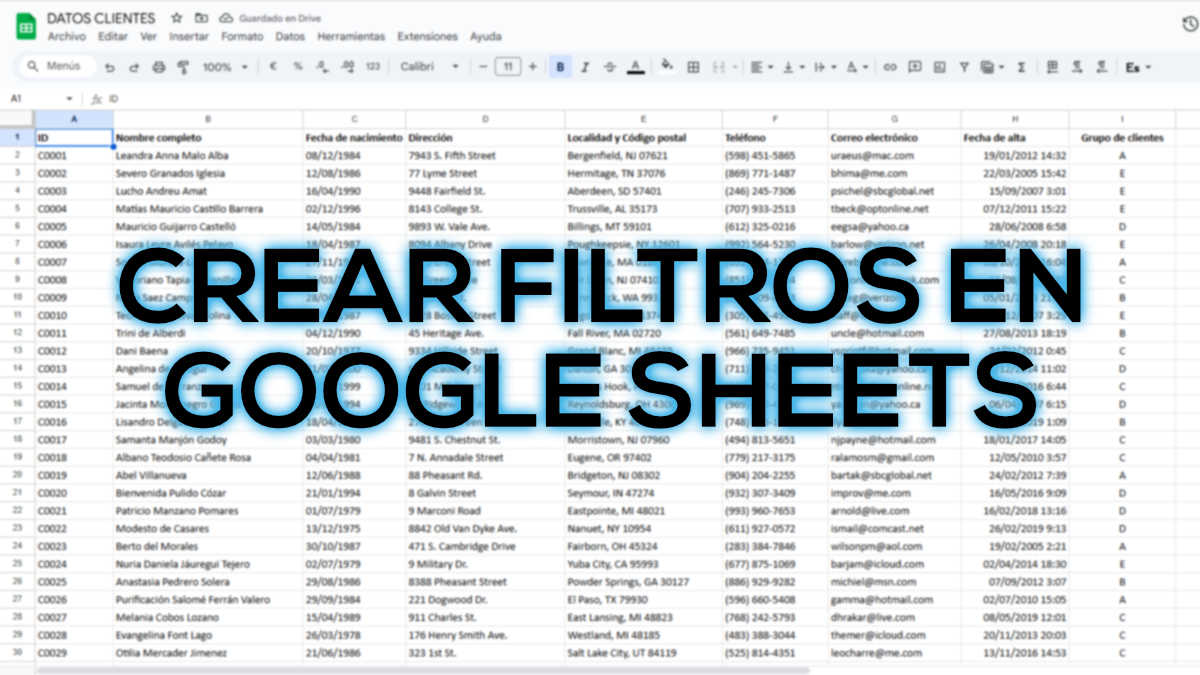Image resolution: width=1200 pixels, height=675 pixels.
Task: Open the text rotation dropdown
Action: point(857,67)
